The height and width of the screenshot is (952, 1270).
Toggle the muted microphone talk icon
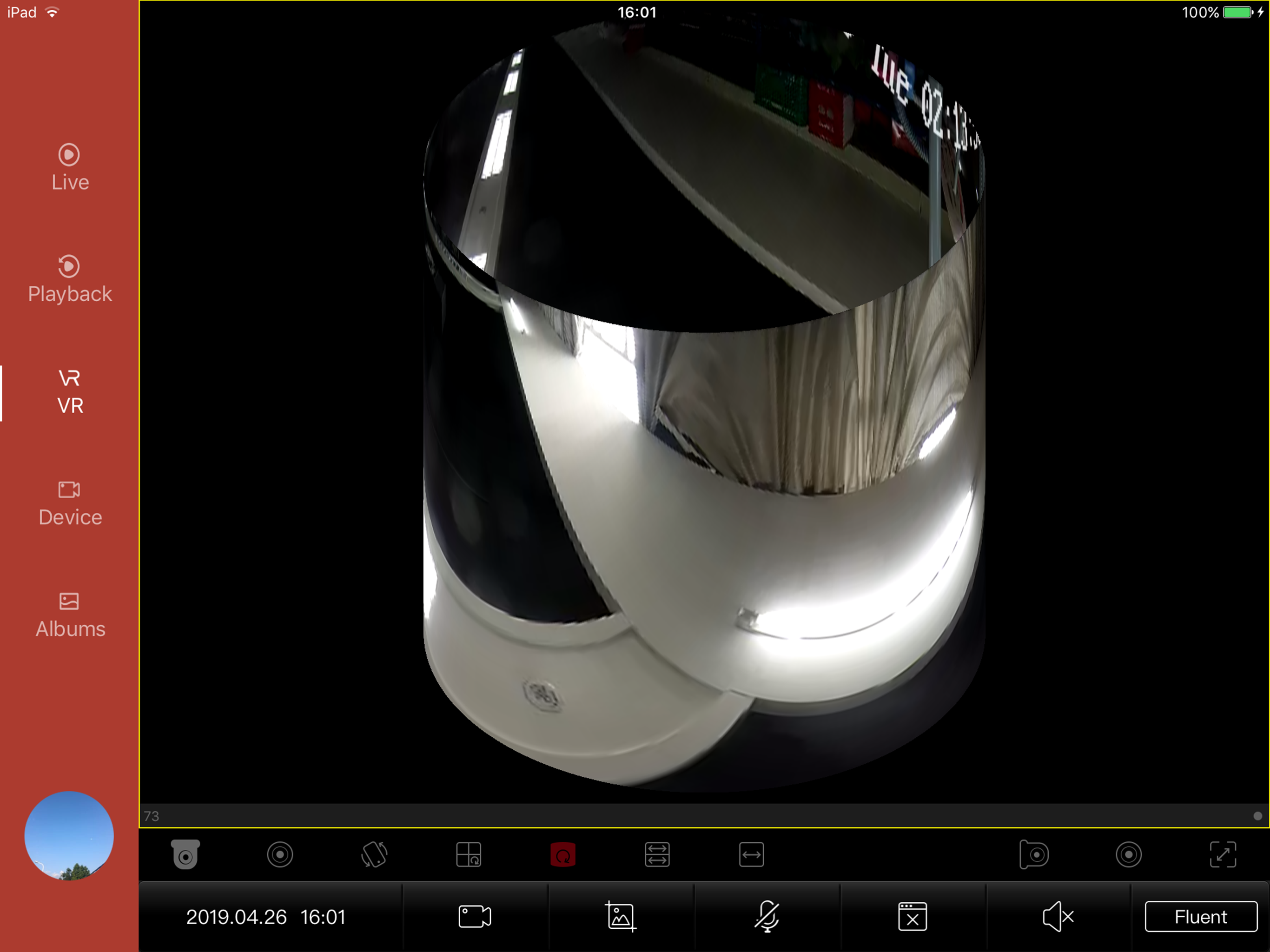click(x=767, y=916)
